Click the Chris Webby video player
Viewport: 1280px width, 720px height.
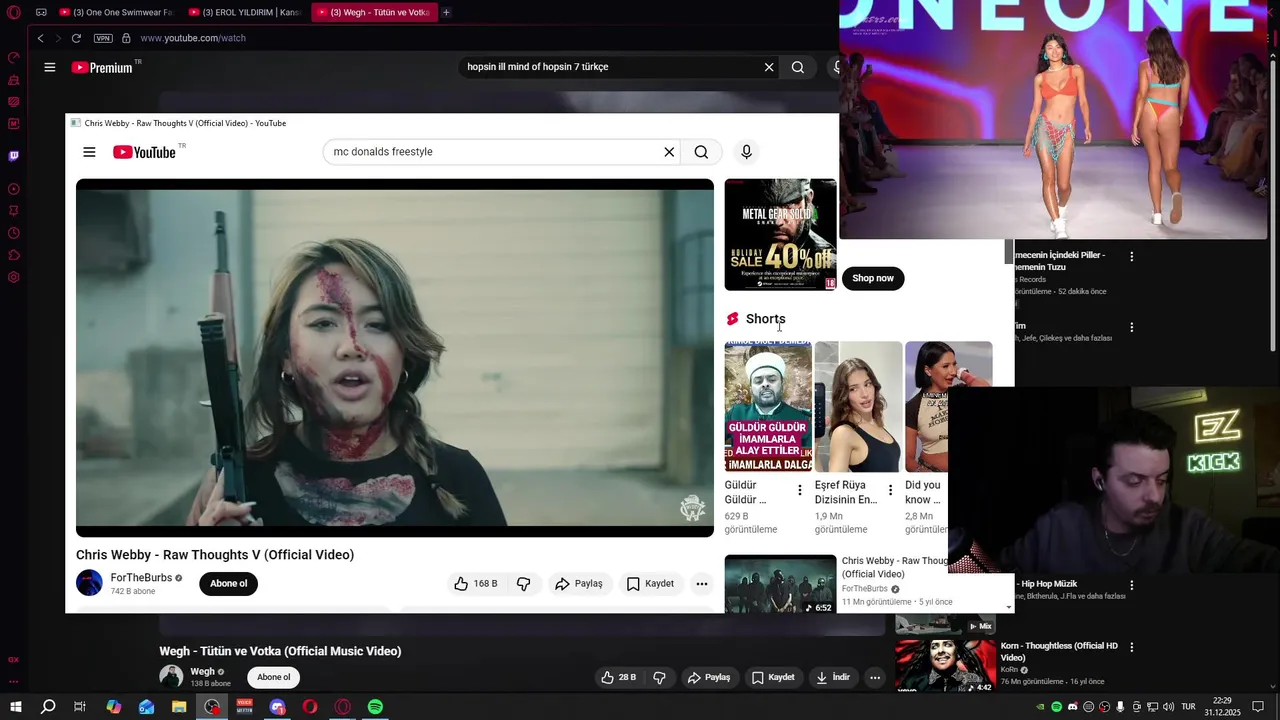pos(395,358)
